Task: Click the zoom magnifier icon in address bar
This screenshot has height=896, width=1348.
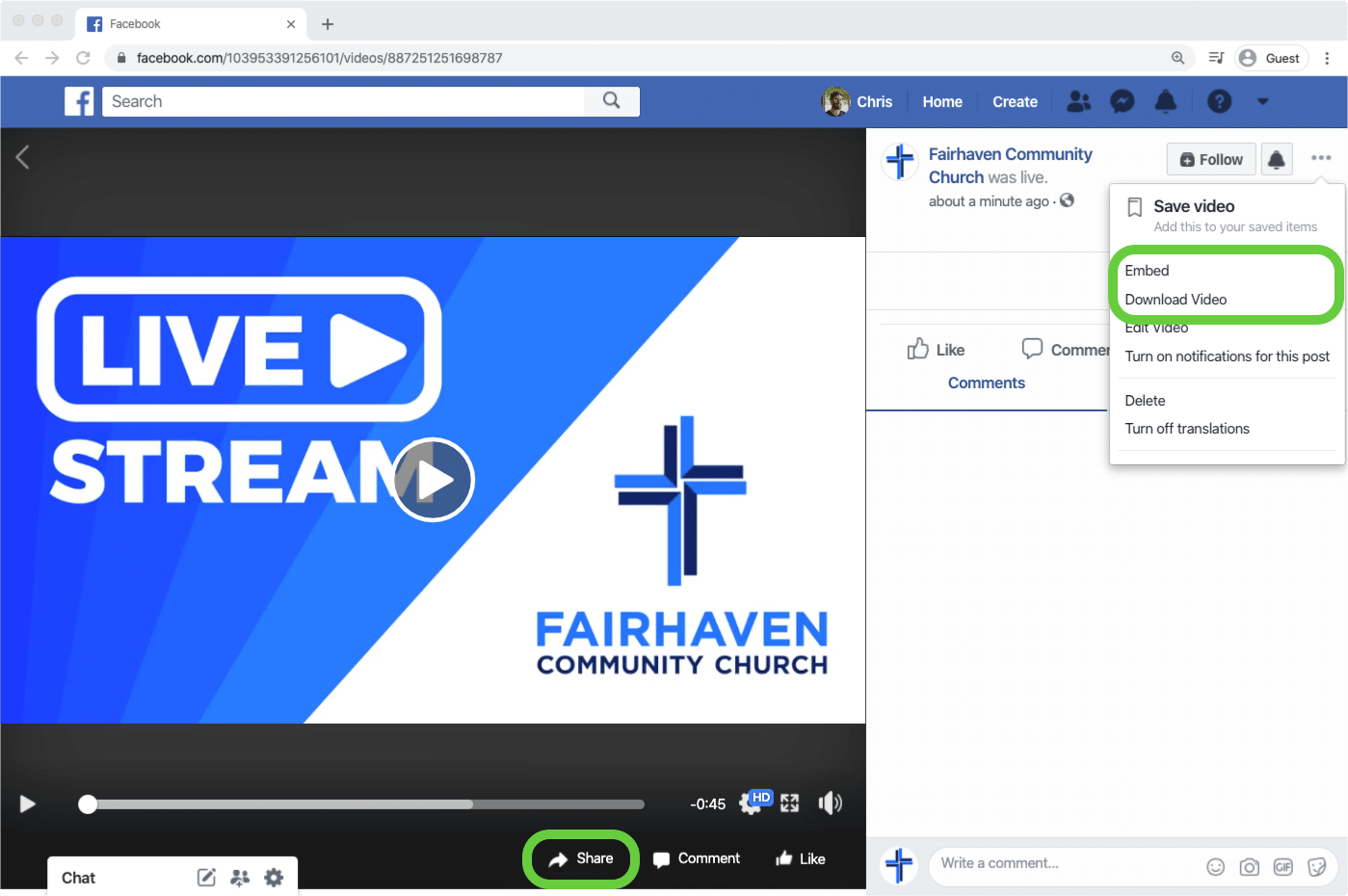Action: (1177, 58)
